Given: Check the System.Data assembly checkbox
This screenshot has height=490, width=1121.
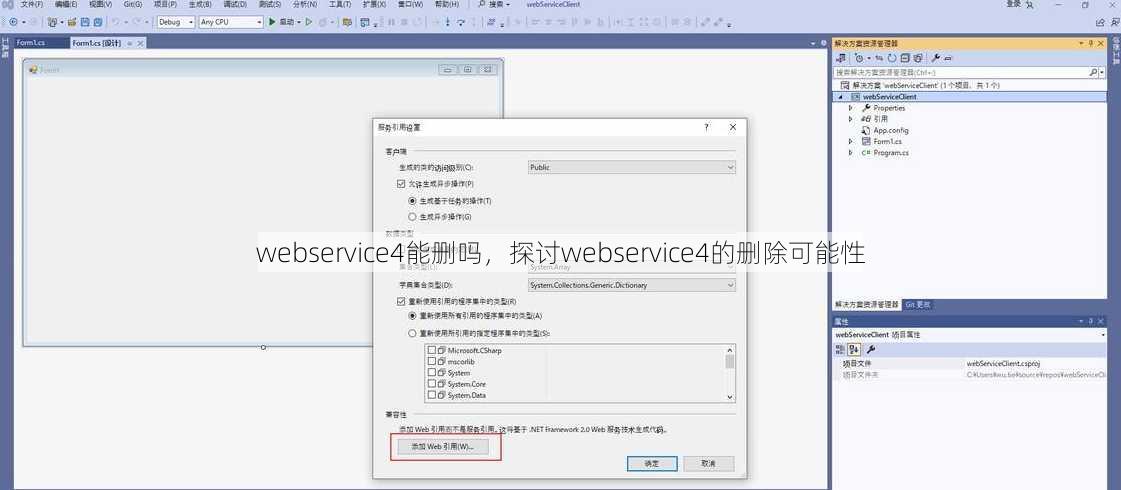Looking at the screenshot, I should [x=431, y=396].
